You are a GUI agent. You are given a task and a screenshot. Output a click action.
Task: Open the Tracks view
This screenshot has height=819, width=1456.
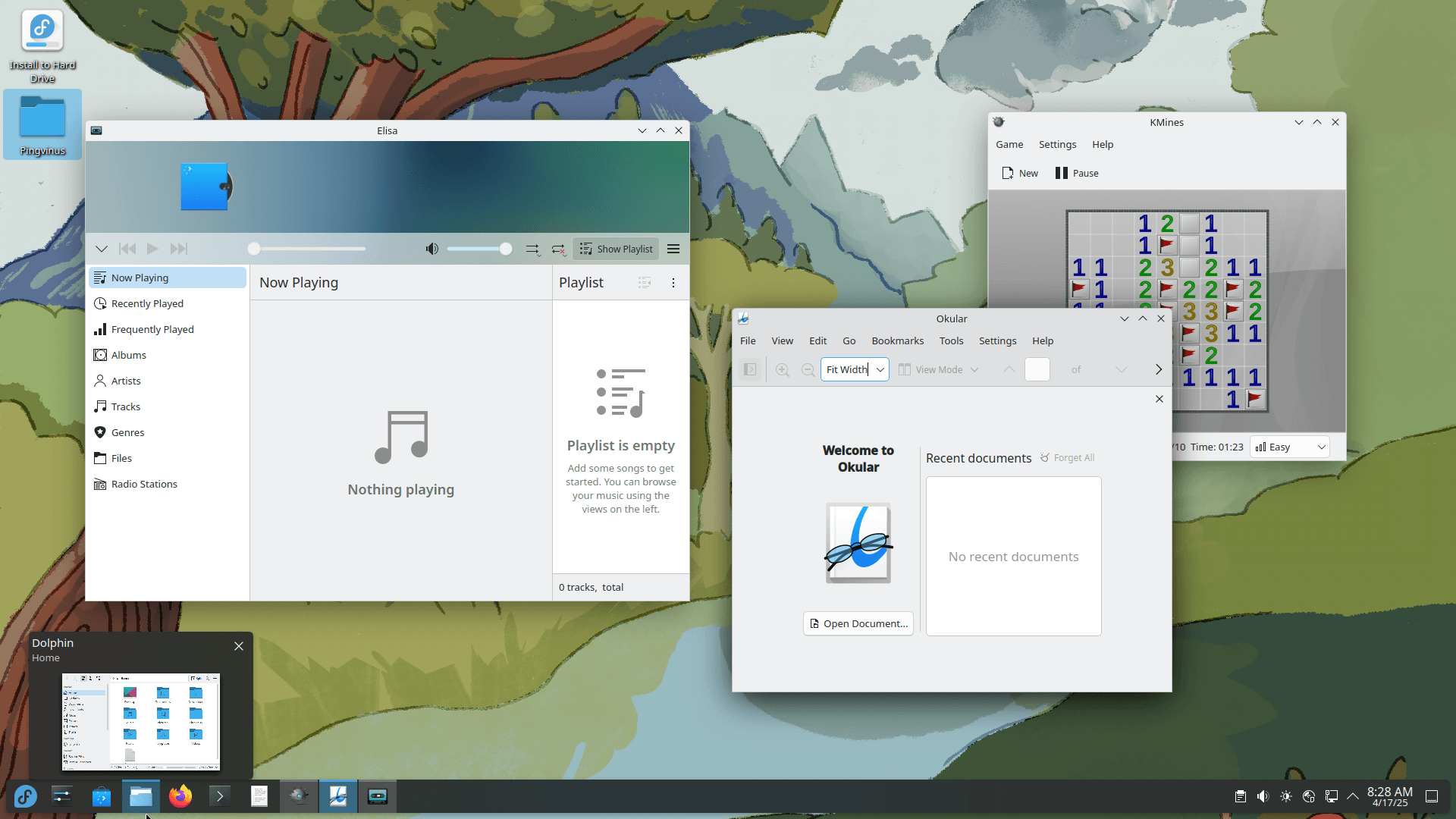(168, 406)
